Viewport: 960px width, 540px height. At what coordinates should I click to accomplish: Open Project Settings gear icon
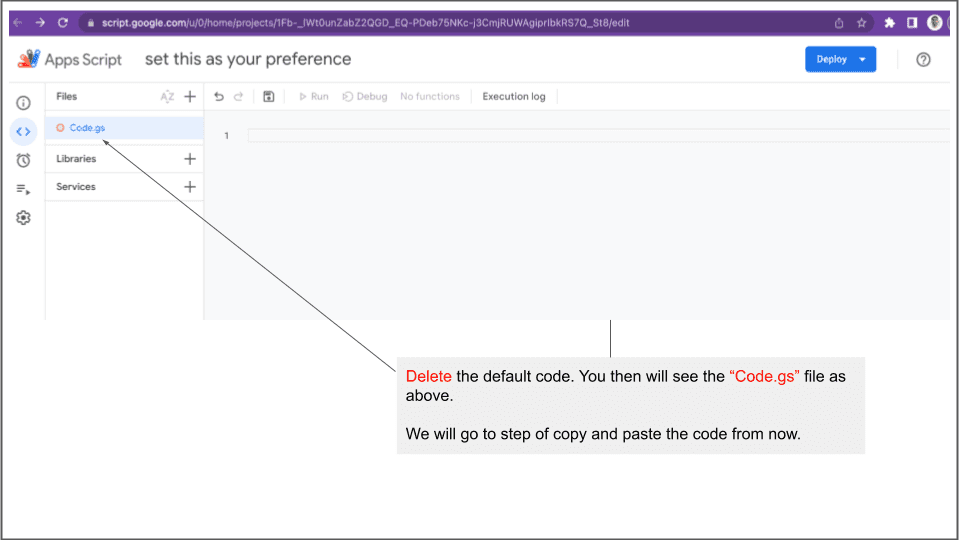point(23,217)
